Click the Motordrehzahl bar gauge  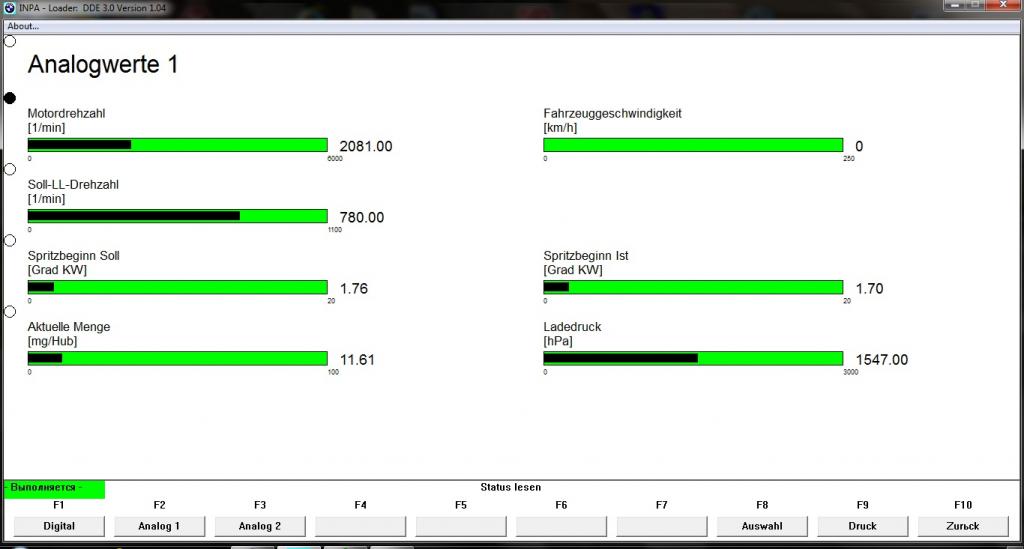[x=178, y=145]
